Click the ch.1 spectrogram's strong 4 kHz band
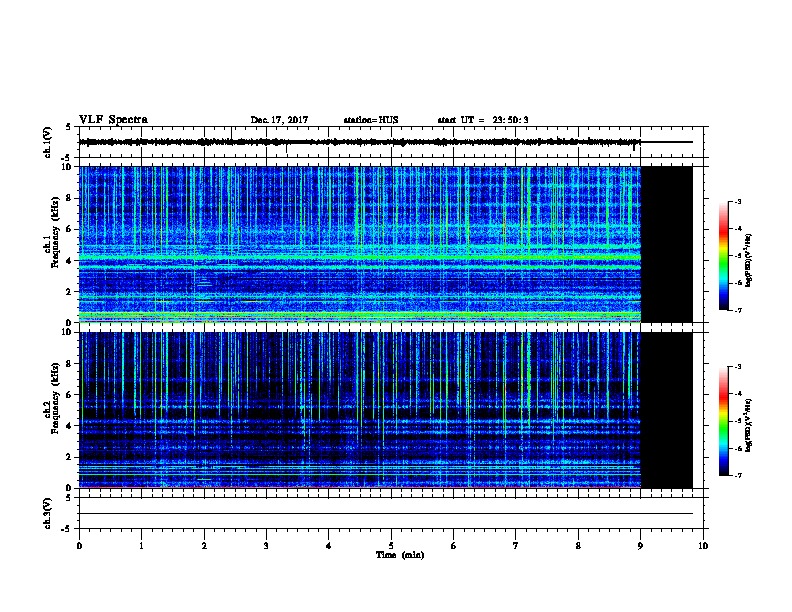Image resolution: width=792 pixels, height=612 pixels. (x=360, y=258)
